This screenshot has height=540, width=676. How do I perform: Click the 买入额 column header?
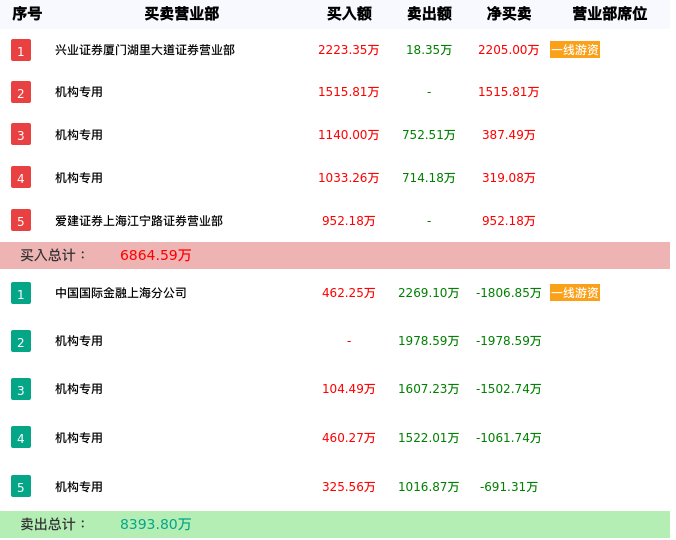click(x=349, y=14)
